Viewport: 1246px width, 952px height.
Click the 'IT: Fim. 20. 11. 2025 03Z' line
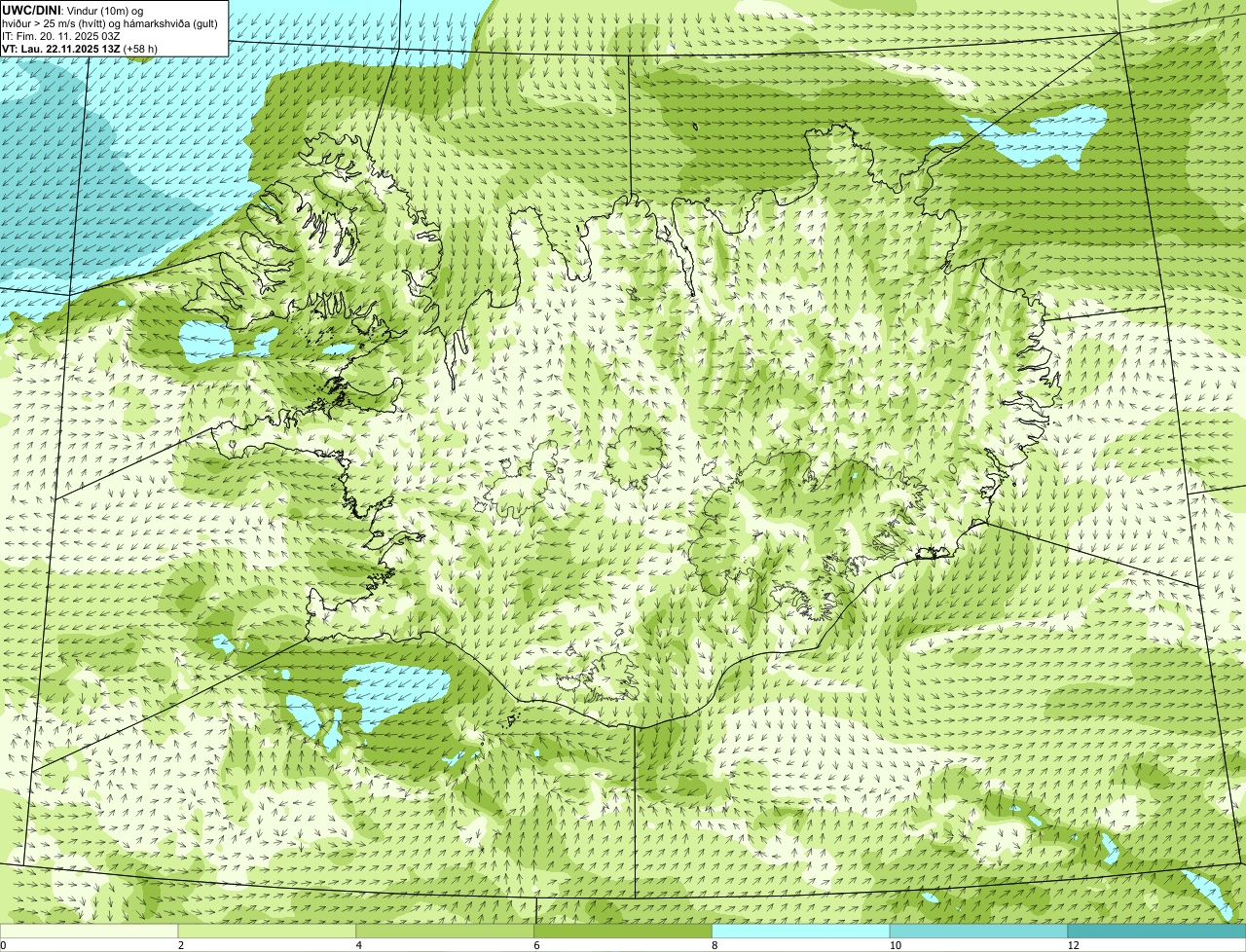point(61,36)
